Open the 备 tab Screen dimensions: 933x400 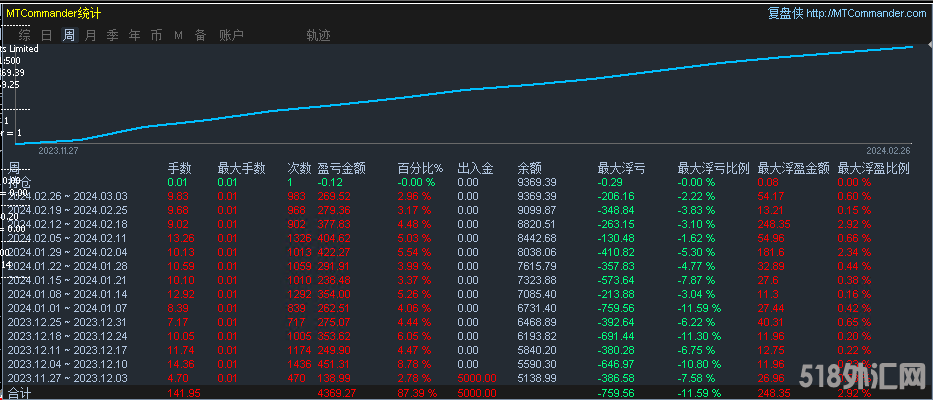(200, 35)
